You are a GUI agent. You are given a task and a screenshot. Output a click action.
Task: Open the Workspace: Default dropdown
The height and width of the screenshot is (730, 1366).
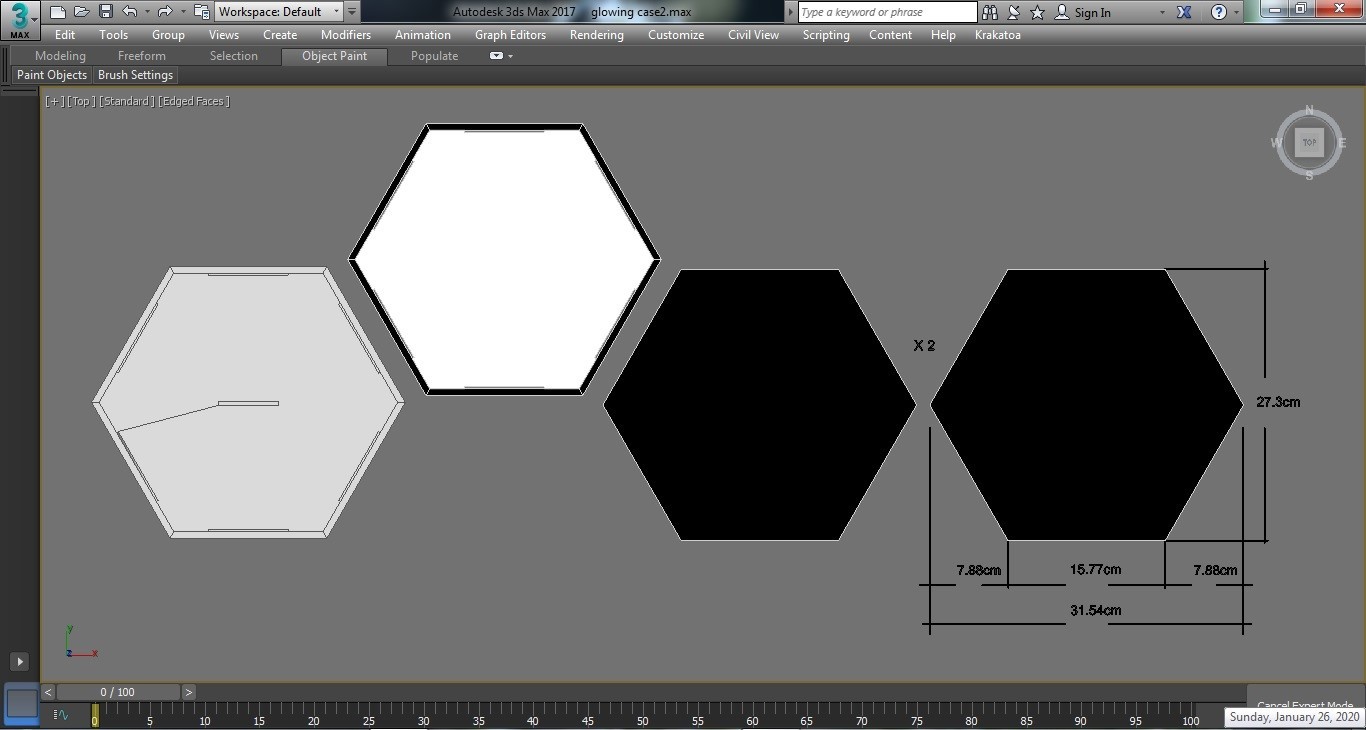click(279, 12)
